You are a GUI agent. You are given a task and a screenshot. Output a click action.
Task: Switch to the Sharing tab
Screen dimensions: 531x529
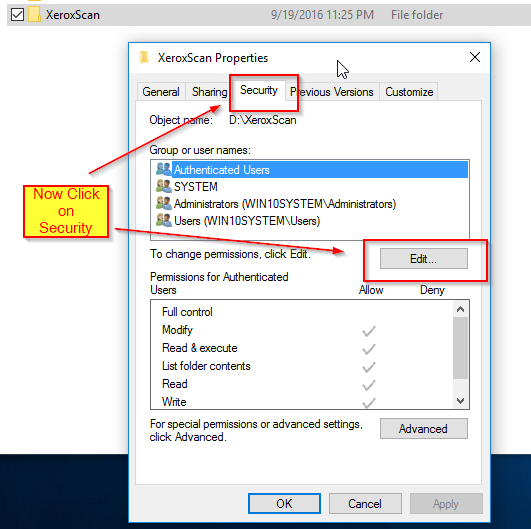click(209, 92)
